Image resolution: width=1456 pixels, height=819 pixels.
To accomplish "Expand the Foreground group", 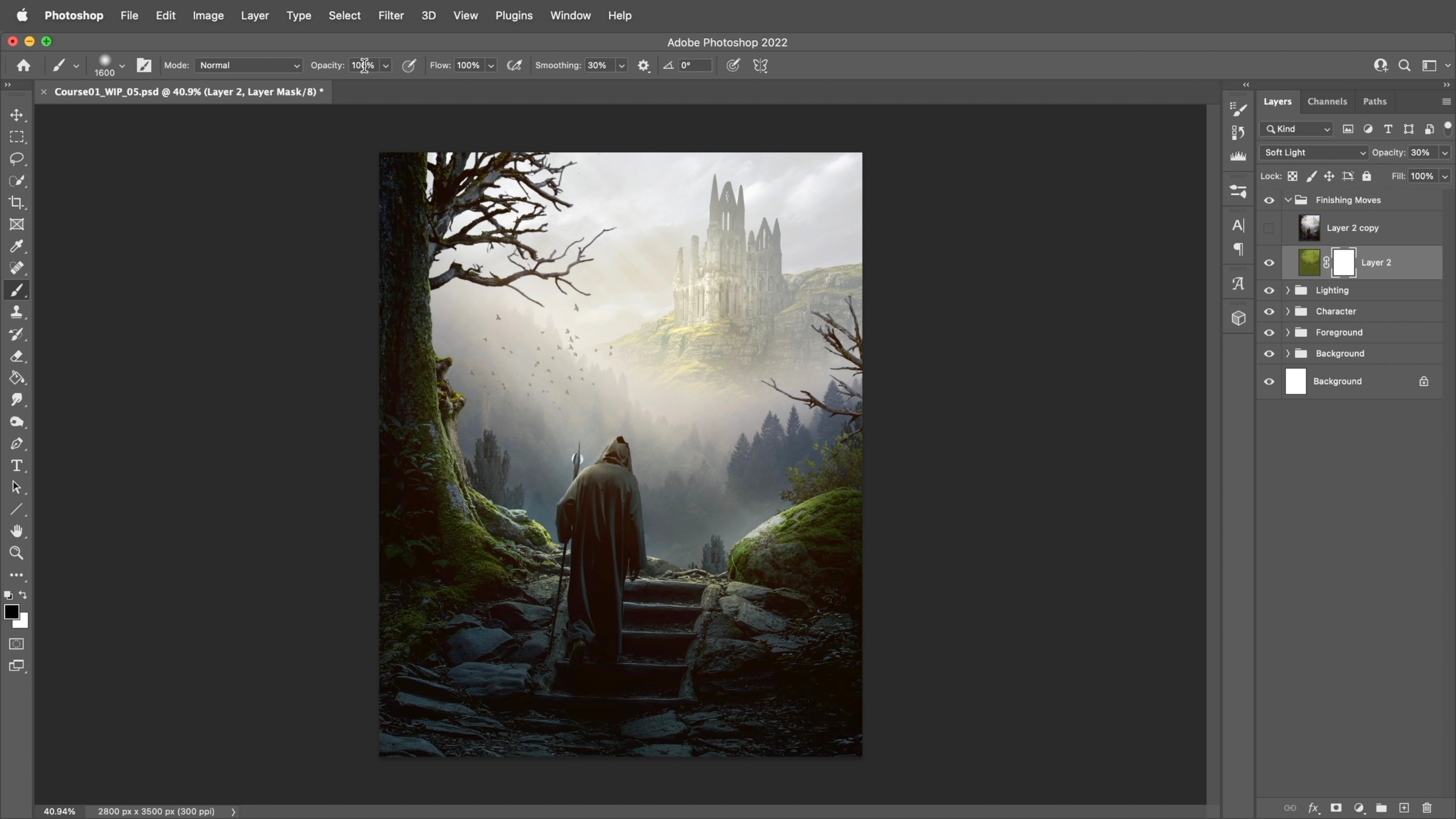I will click(x=1288, y=333).
